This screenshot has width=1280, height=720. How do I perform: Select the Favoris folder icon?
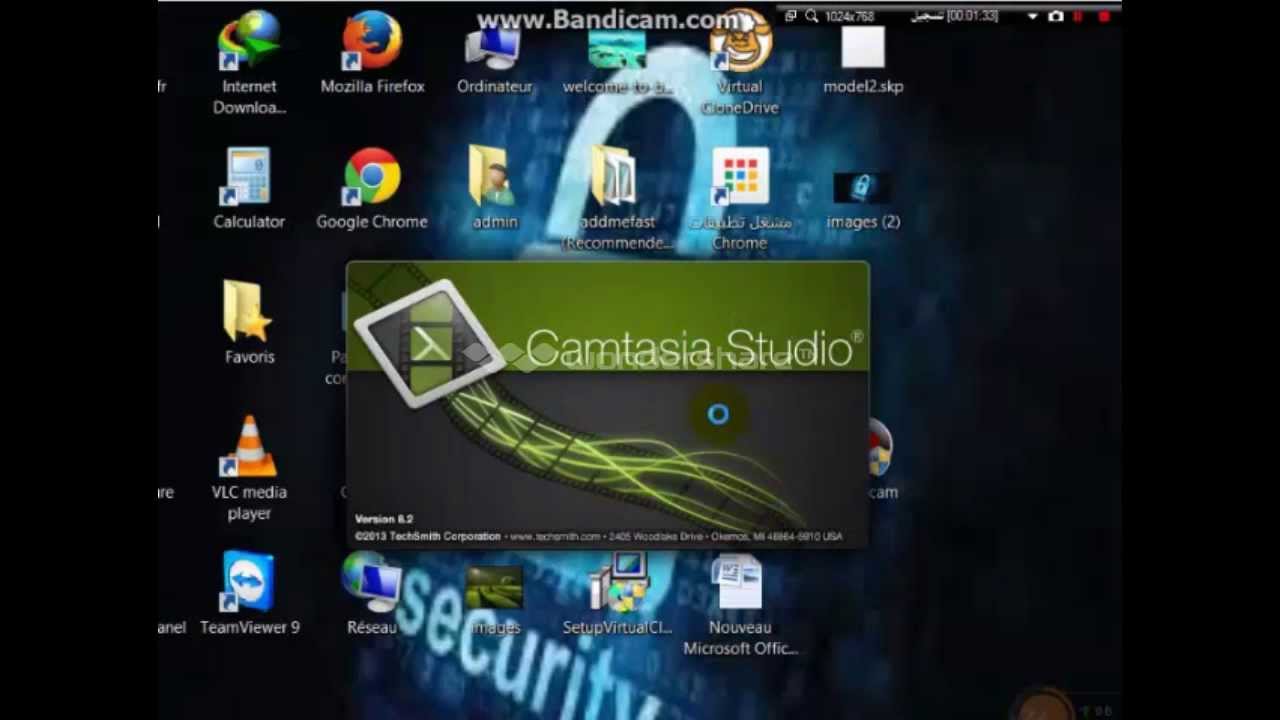(249, 322)
